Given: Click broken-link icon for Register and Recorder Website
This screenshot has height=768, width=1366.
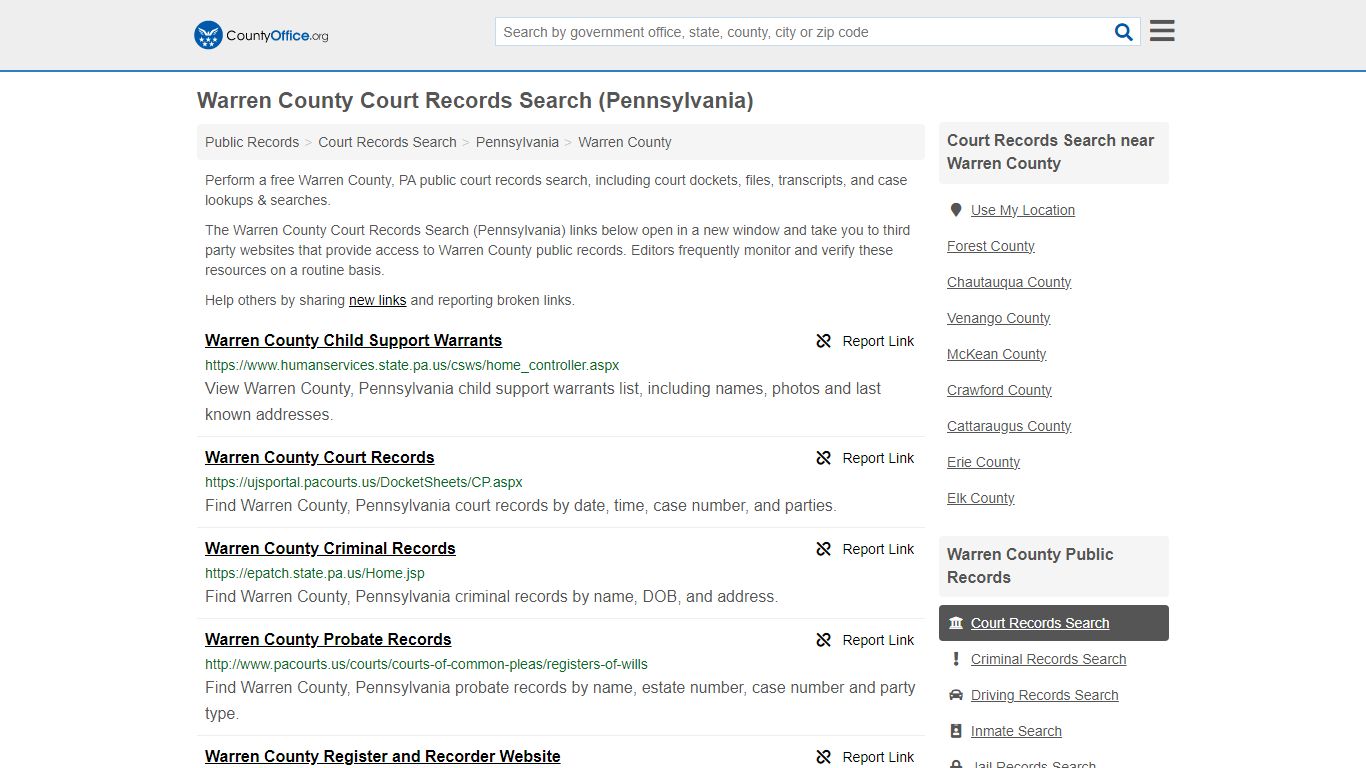Looking at the screenshot, I should (824, 757).
